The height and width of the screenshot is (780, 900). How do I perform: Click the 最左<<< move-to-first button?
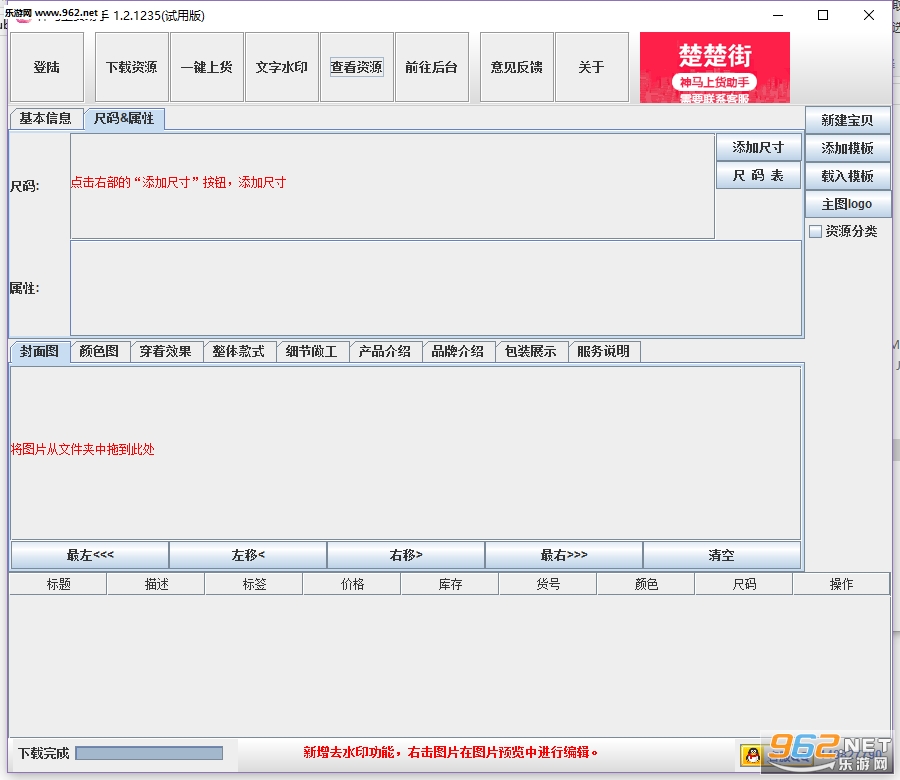(x=90, y=555)
